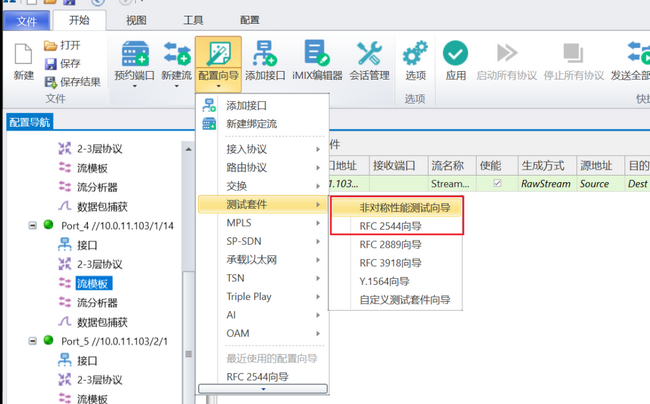Click the 添加向导 add wizard icon
This screenshot has width=650, height=404.
click(264, 54)
